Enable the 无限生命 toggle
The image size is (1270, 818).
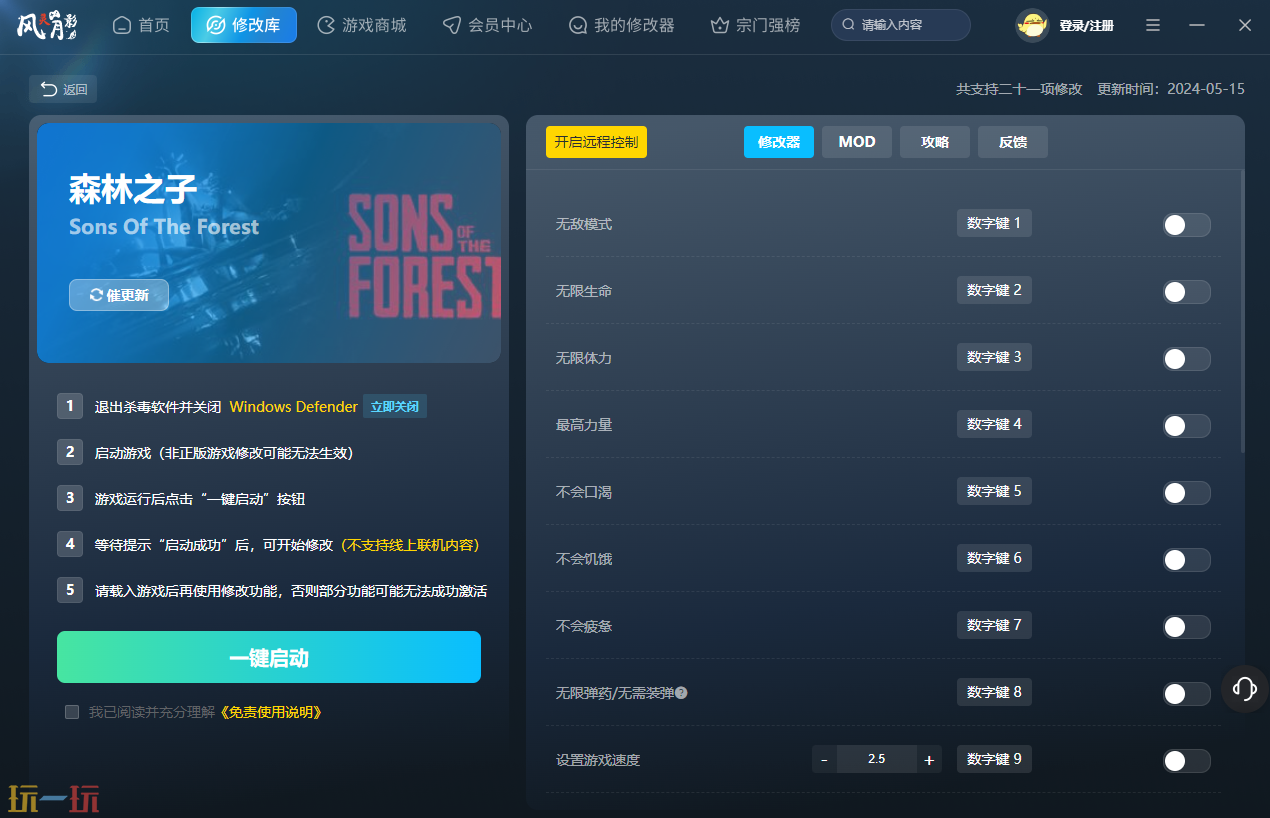pos(1186,292)
